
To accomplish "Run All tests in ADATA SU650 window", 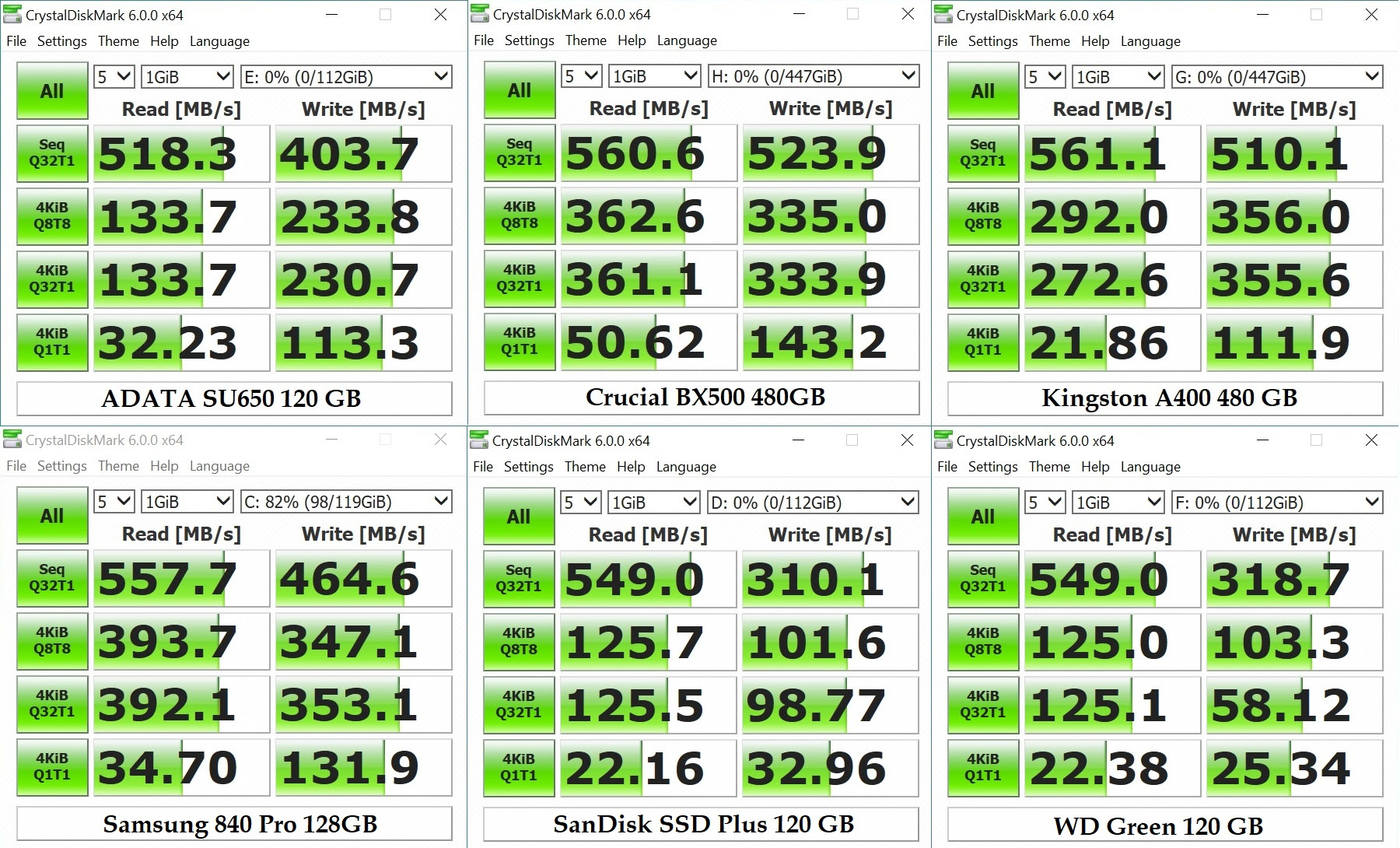I will 52,91.
